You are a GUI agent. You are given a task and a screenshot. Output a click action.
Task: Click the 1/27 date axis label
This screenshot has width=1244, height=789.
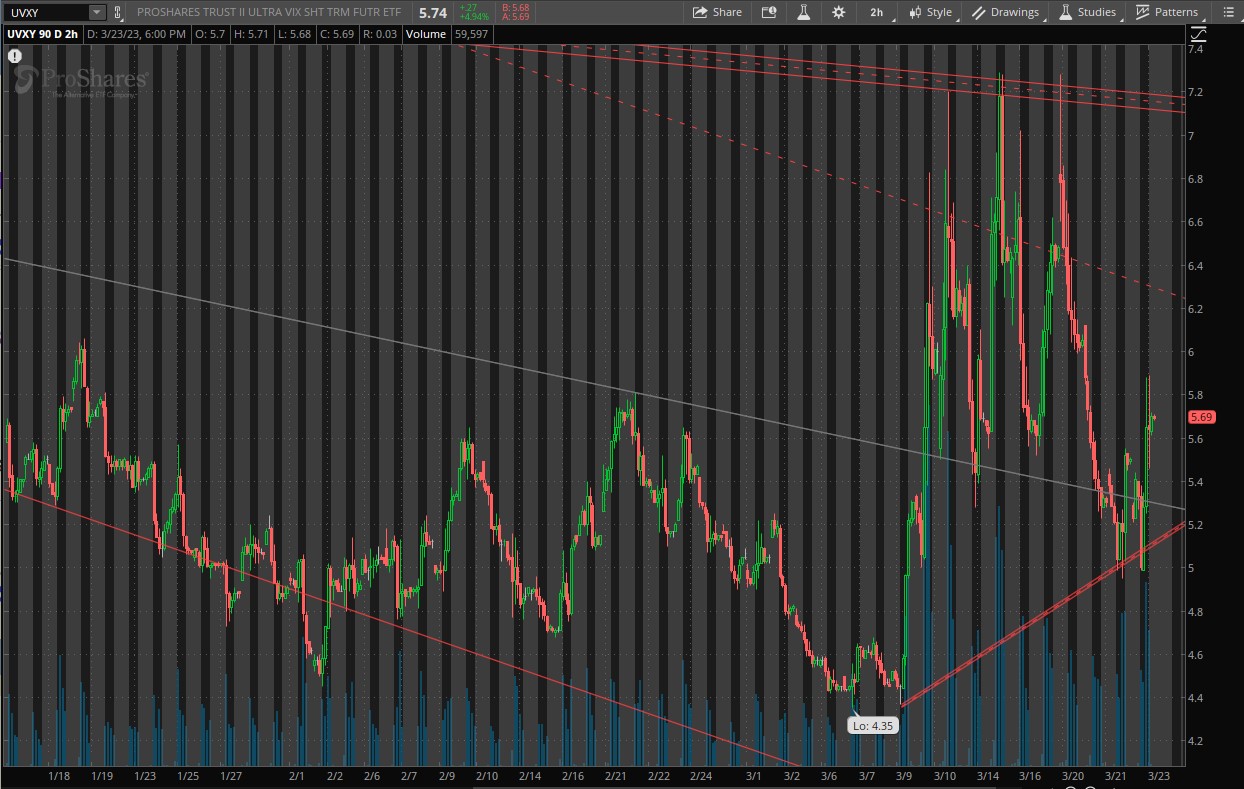pos(231,776)
